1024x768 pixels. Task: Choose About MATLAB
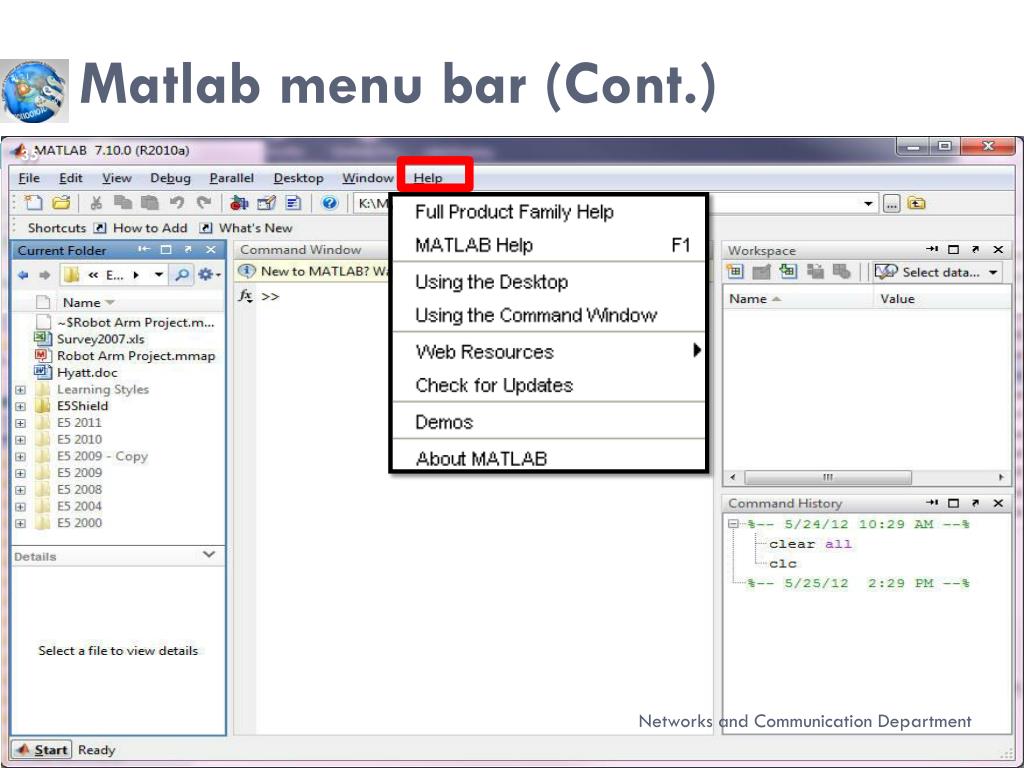coord(549,458)
